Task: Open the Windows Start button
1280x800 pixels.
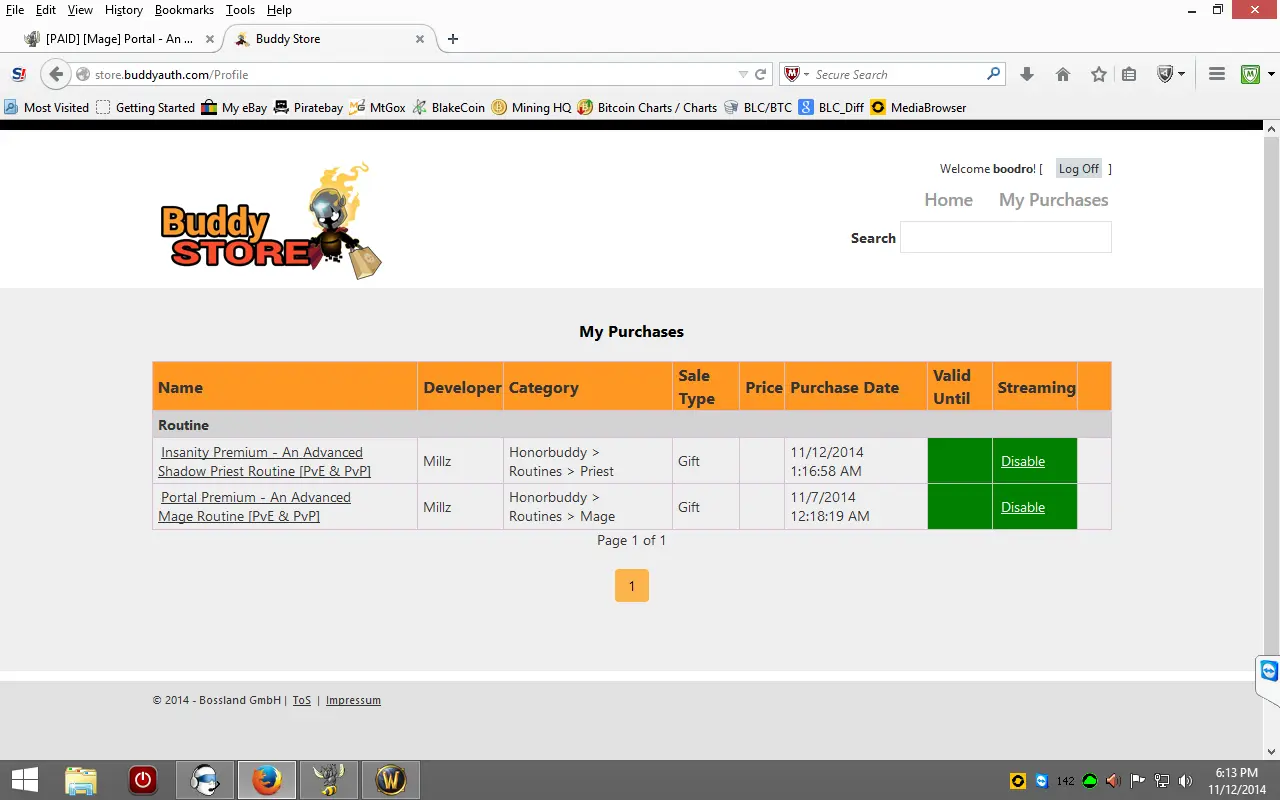Action: (25, 780)
